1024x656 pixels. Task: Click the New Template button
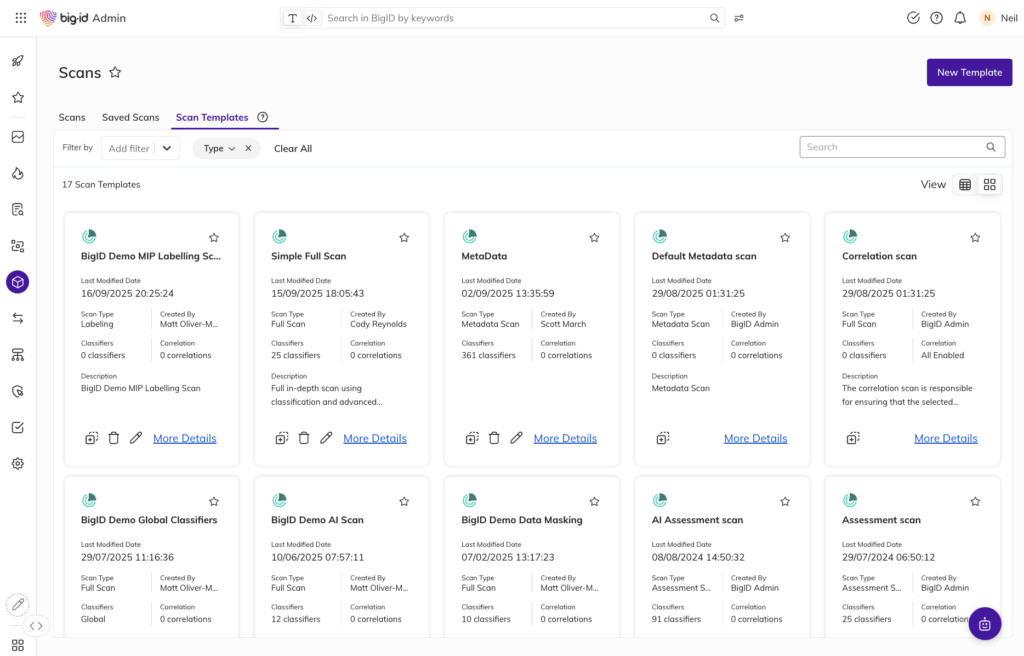tap(969, 72)
